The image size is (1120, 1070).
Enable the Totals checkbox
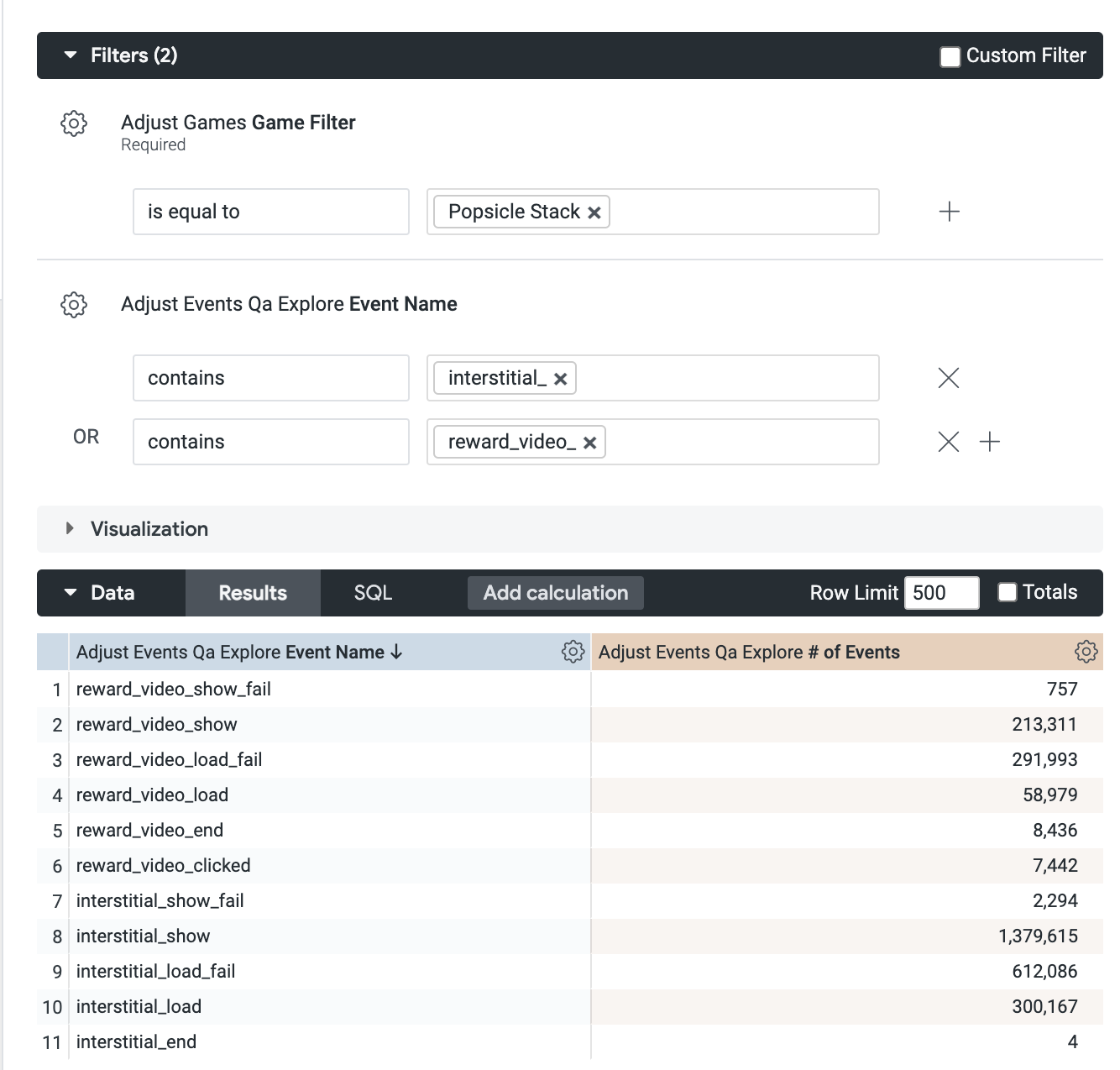click(1007, 592)
